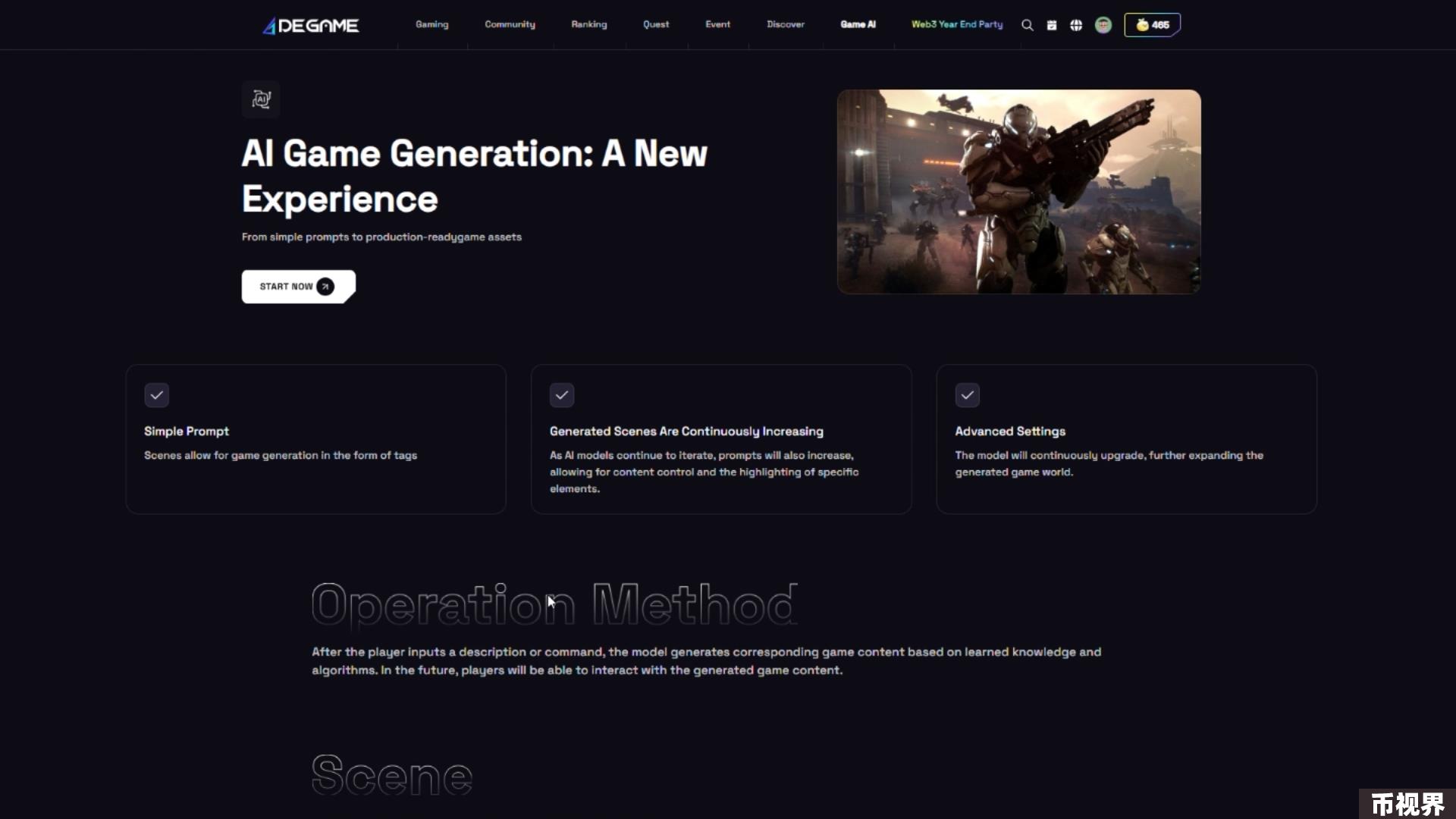Click Generated Scenes Are Continuously Increasing heading
Screen dimensions: 1456x819
[x=686, y=431]
